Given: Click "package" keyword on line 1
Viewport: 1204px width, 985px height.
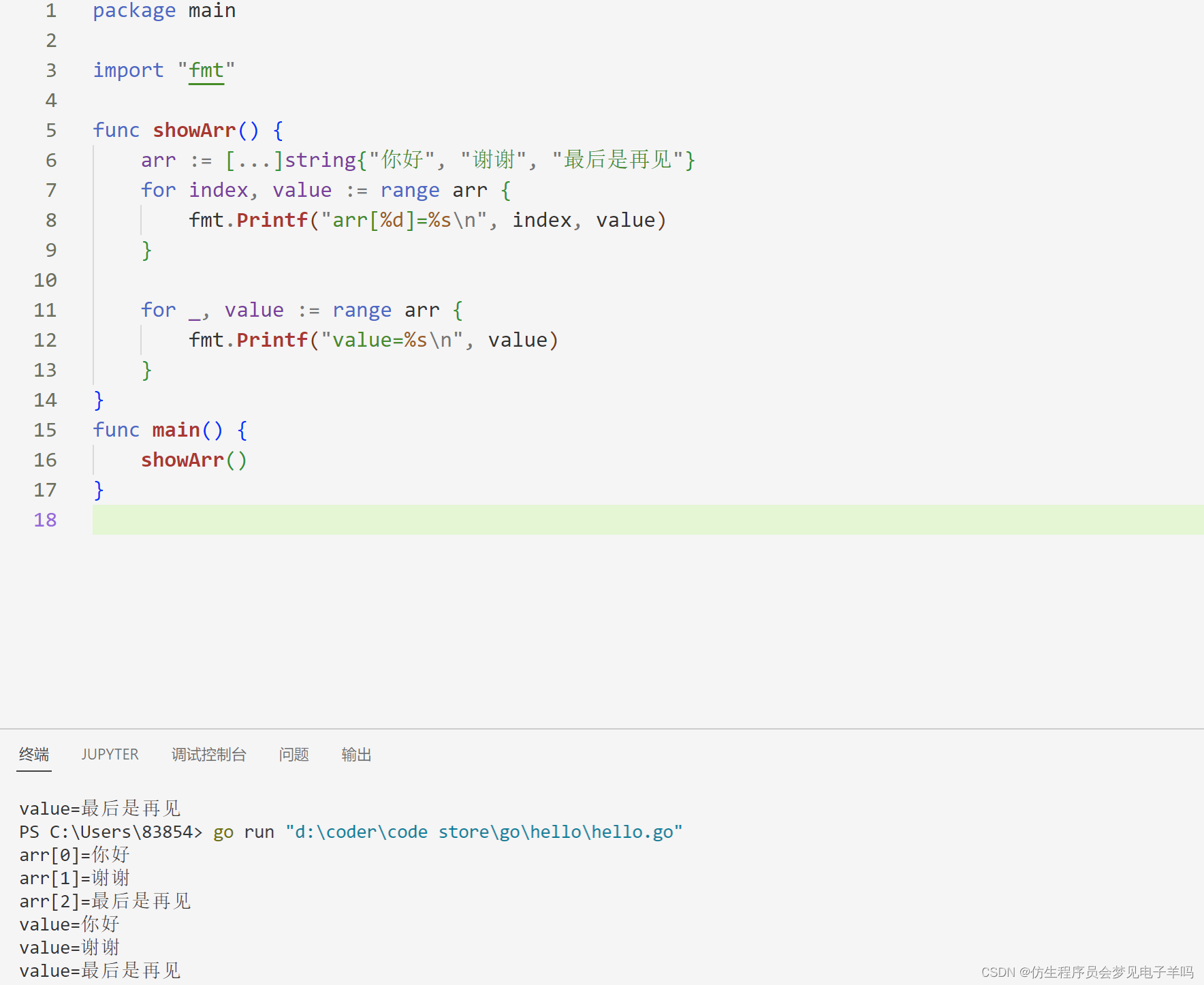Looking at the screenshot, I should pyautogui.click(x=134, y=11).
